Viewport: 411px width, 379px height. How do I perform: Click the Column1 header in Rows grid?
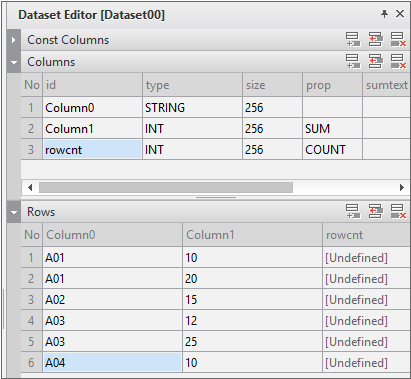[x=252, y=235]
